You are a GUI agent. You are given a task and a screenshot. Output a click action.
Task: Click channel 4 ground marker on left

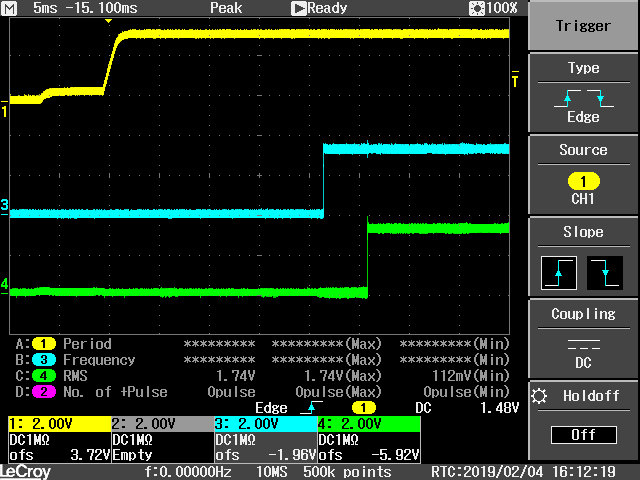click(x=4, y=285)
